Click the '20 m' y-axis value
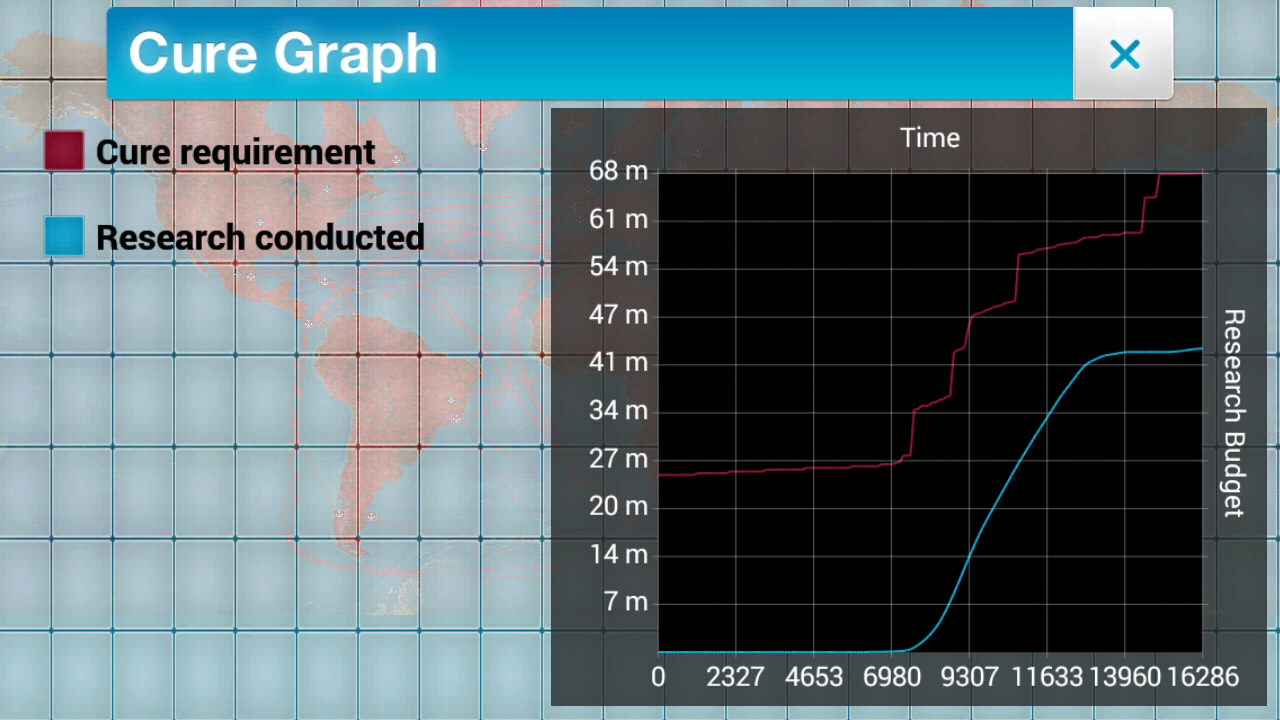This screenshot has height=720, width=1280. [618, 507]
